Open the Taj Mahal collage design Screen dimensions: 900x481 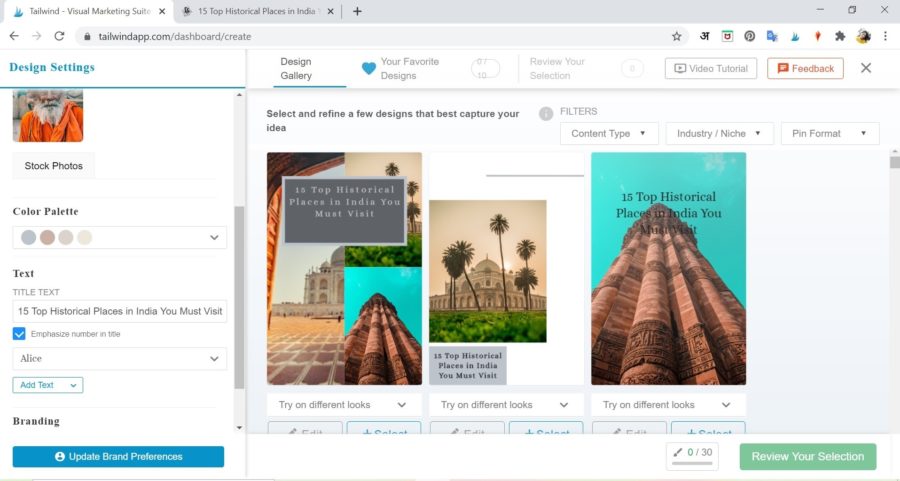[x=344, y=269]
